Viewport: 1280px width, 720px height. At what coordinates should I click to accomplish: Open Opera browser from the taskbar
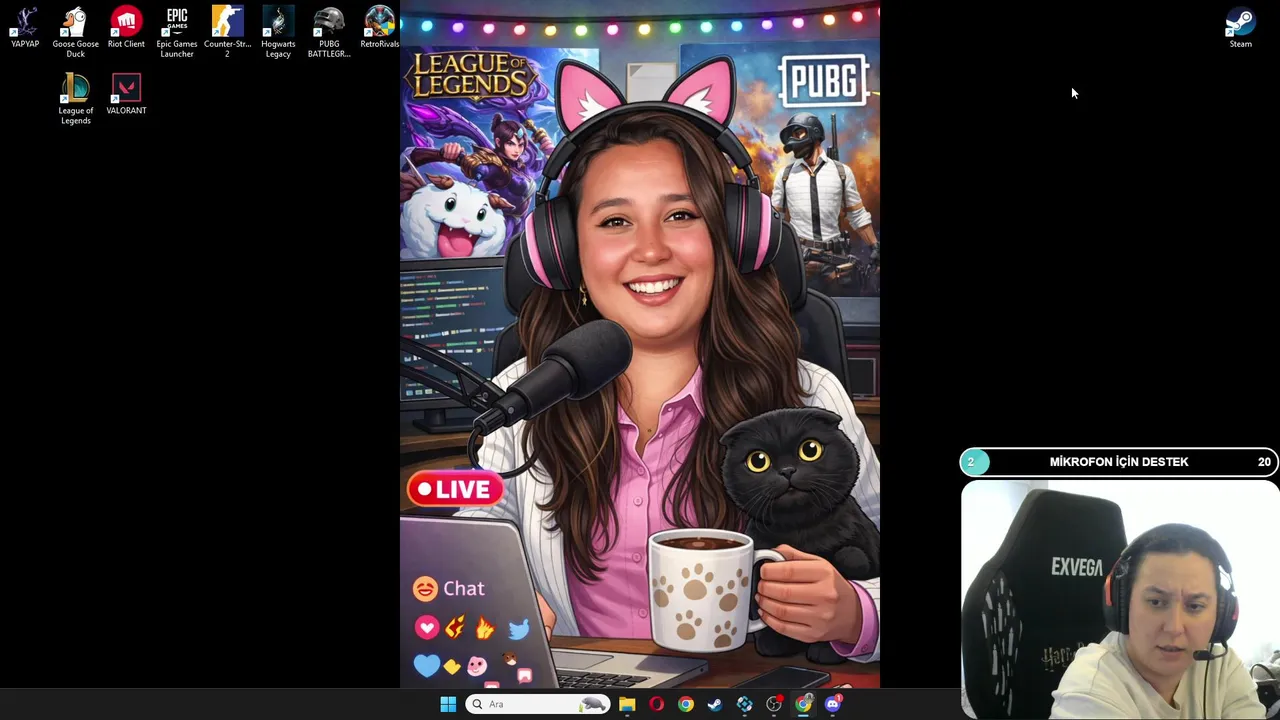[656, 704]
